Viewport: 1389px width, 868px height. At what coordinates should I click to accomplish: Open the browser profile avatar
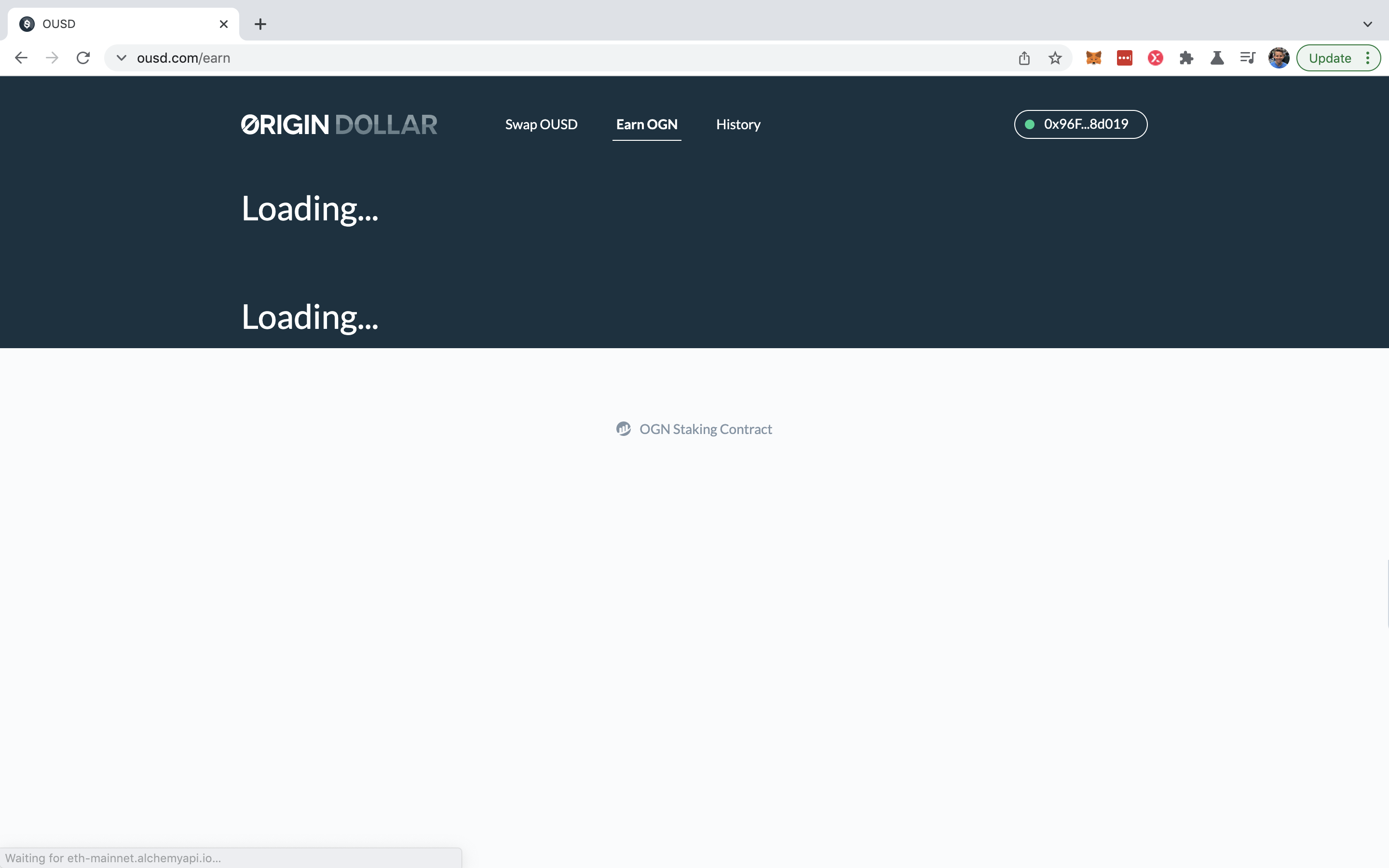[x=1279, y=57]
